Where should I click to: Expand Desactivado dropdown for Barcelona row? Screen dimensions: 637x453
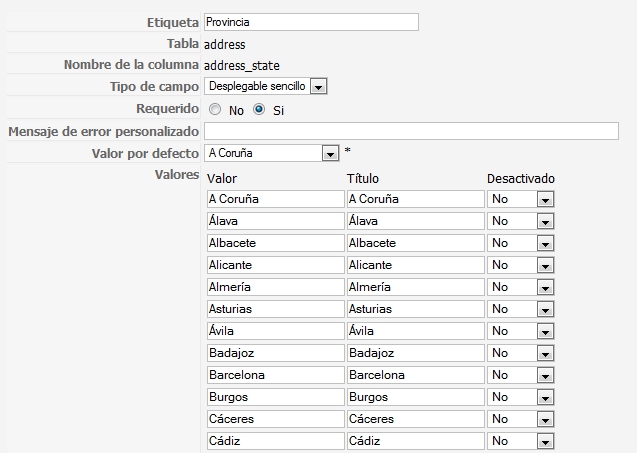click(545, 376)
